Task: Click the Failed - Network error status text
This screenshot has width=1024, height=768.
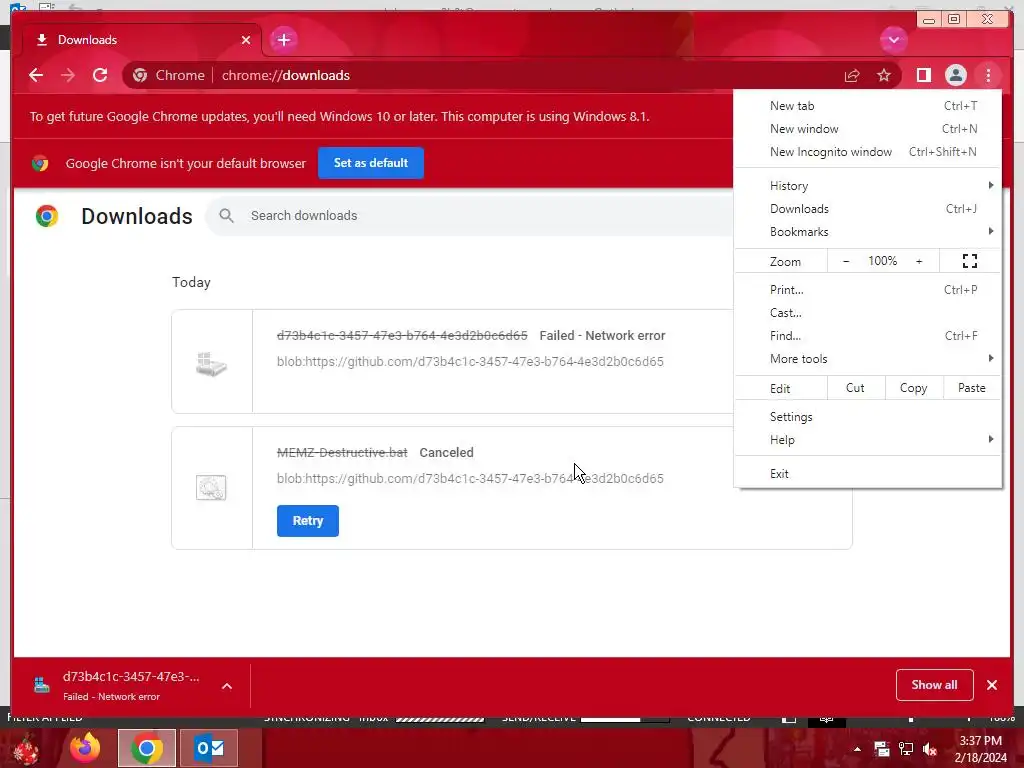Action: pyautogui.click(x=602, y=336)
